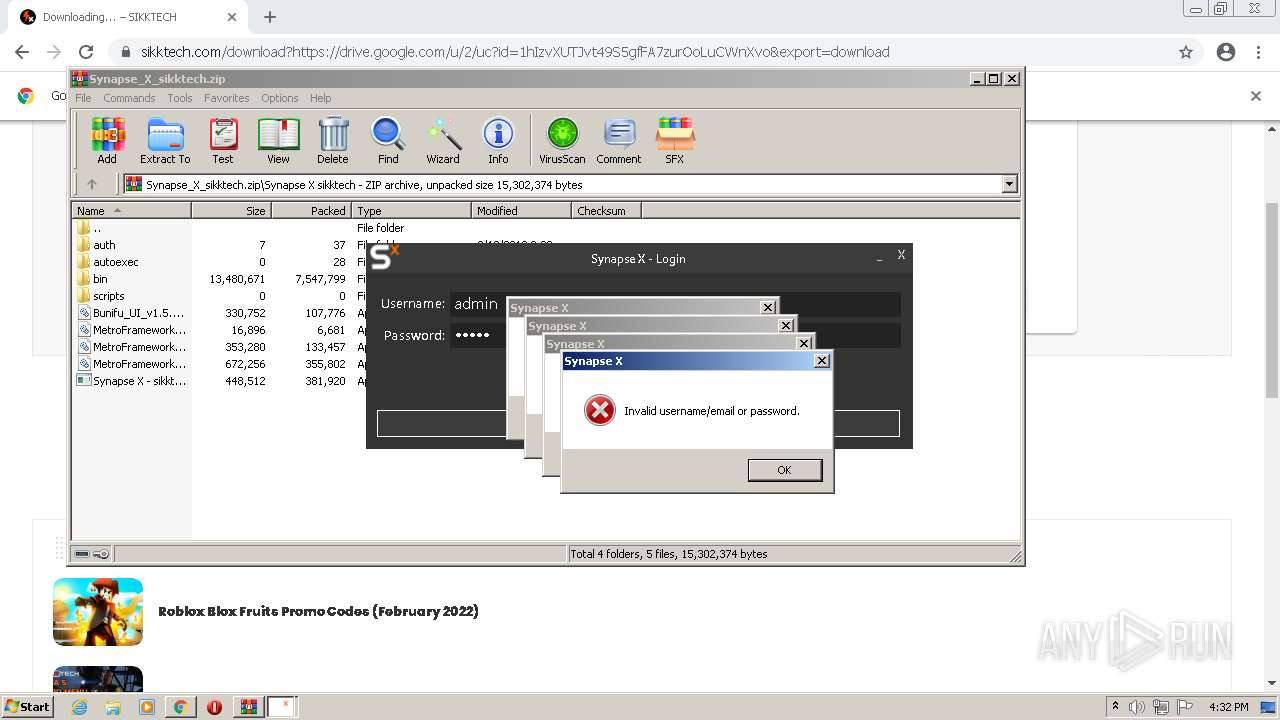1280x720 pixels.
Task: Click the Windows Start button
Action: (x=28, y=707)
